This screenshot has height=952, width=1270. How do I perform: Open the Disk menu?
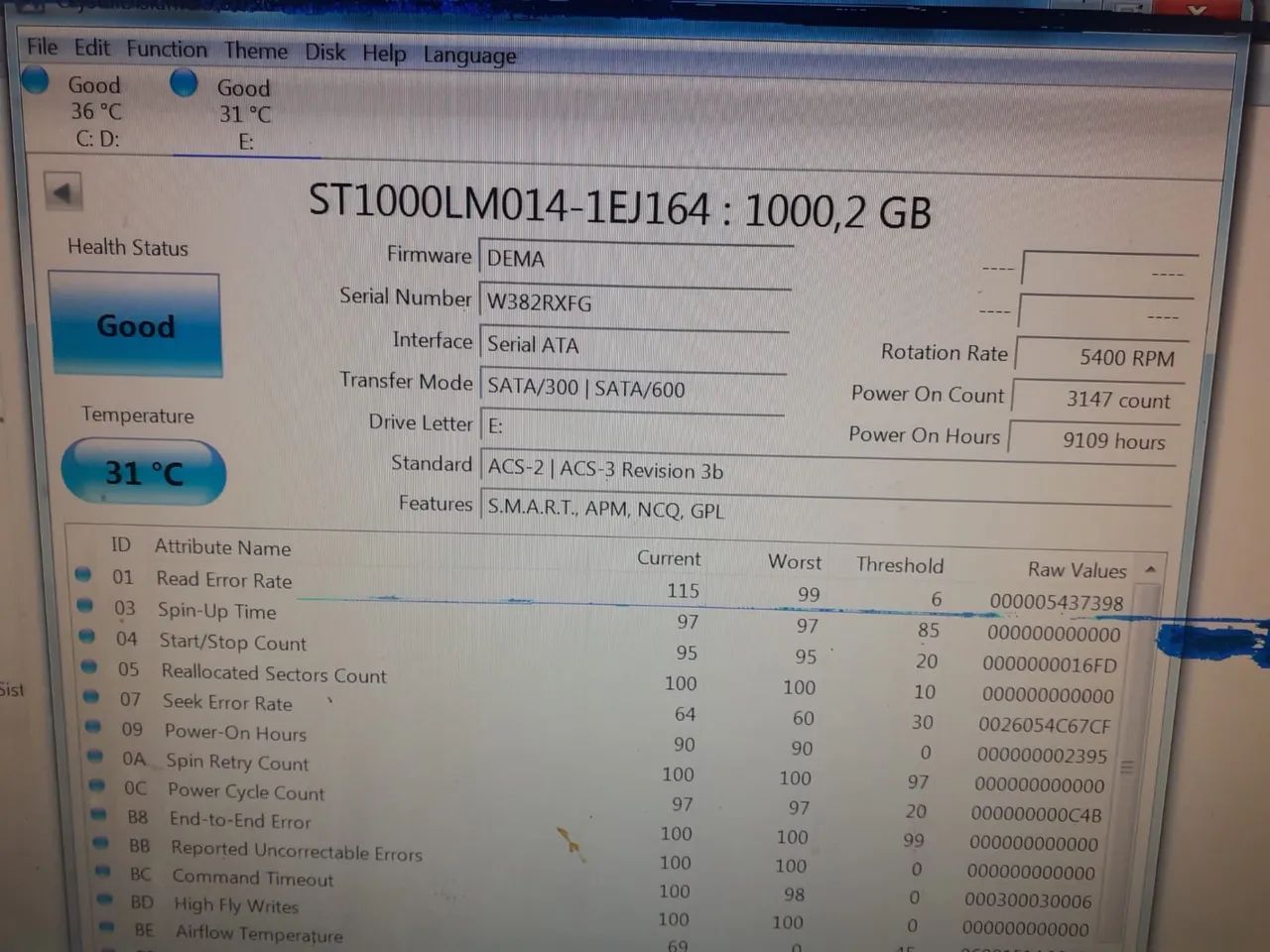(x=324, y=52)
